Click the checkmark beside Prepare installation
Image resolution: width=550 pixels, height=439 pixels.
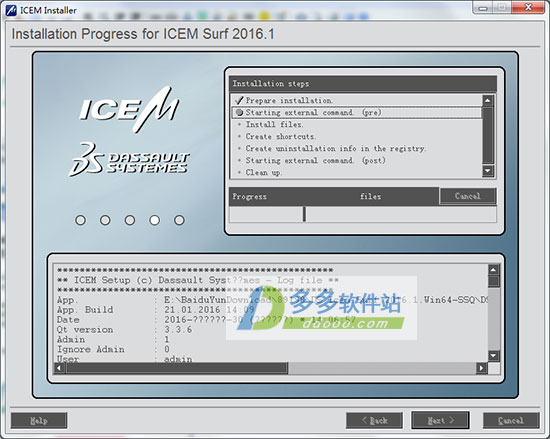(x=239, y=100)
